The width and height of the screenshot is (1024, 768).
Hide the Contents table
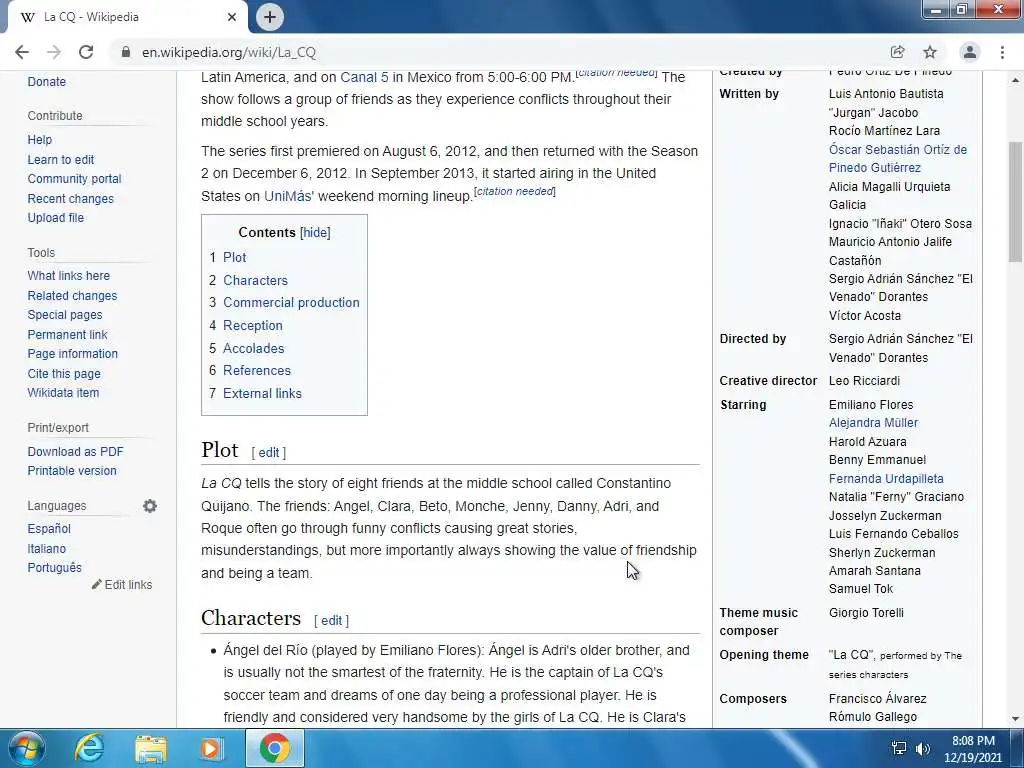[315, 232]
